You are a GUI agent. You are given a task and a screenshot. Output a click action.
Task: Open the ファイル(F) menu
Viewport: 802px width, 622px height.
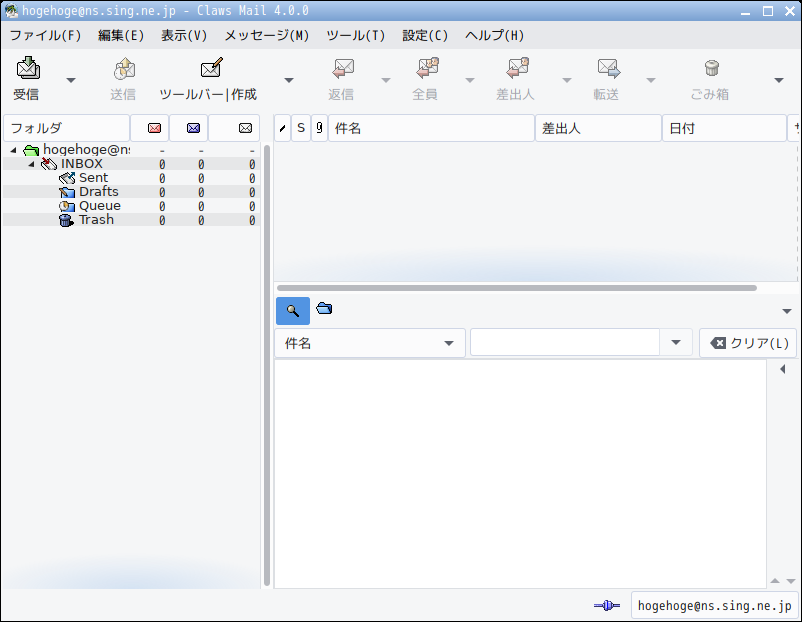(x=46, y=35)
